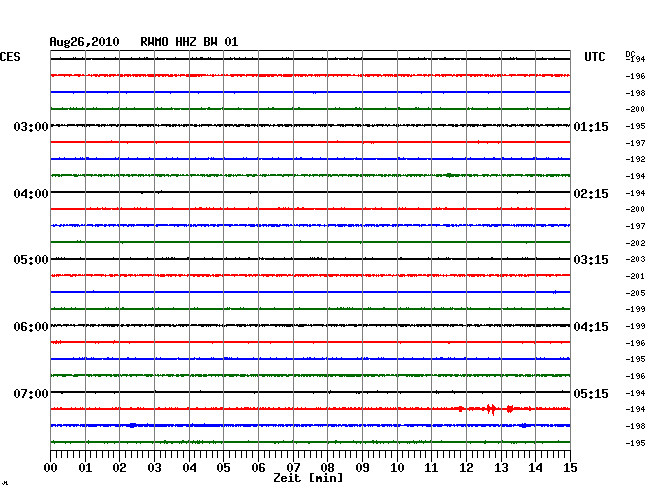Click the green blip near minute 11.5
Screen dimensions: 650x494
point(449,175)
